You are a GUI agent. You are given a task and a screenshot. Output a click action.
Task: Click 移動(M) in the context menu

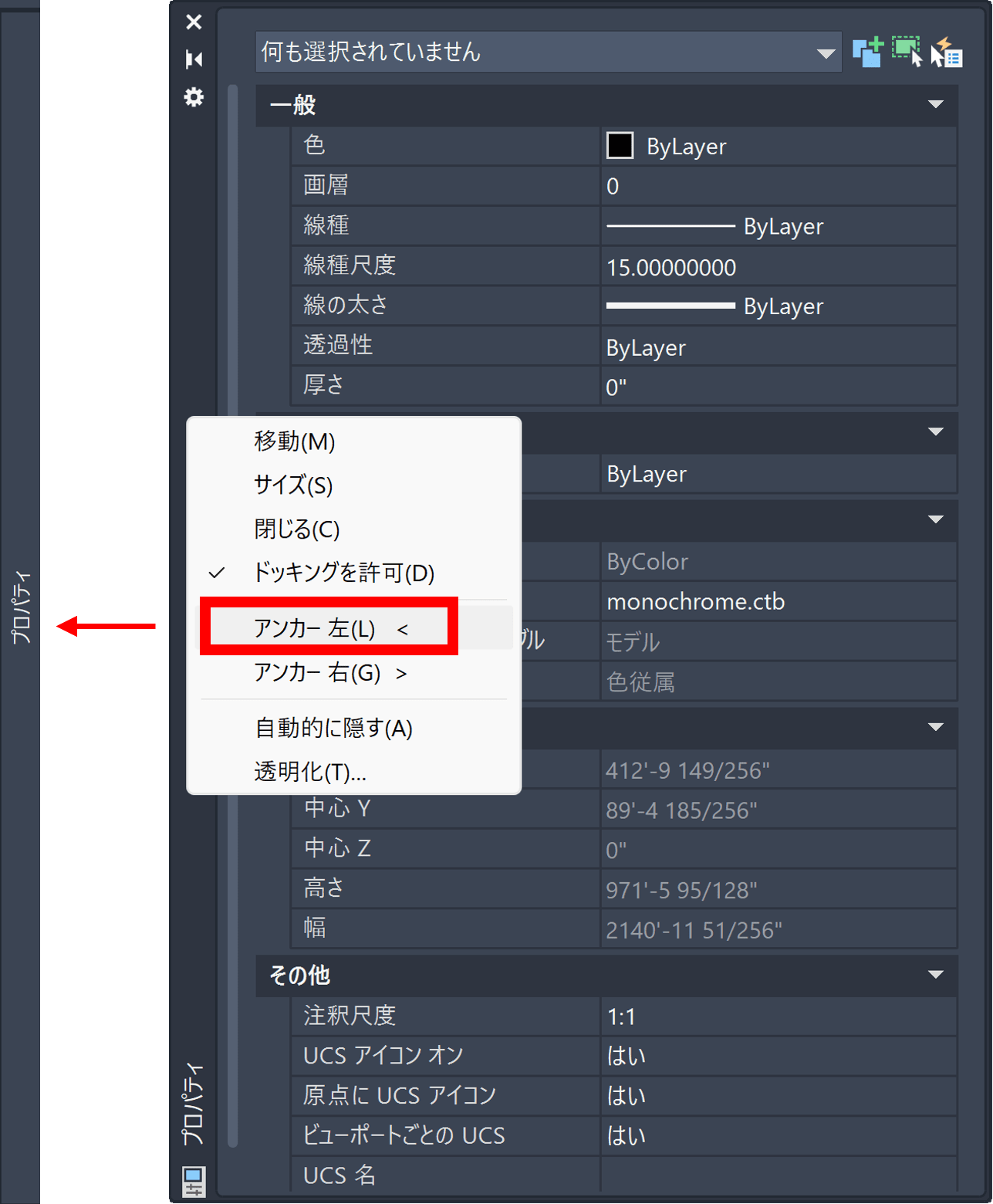(x=295, y=441)
